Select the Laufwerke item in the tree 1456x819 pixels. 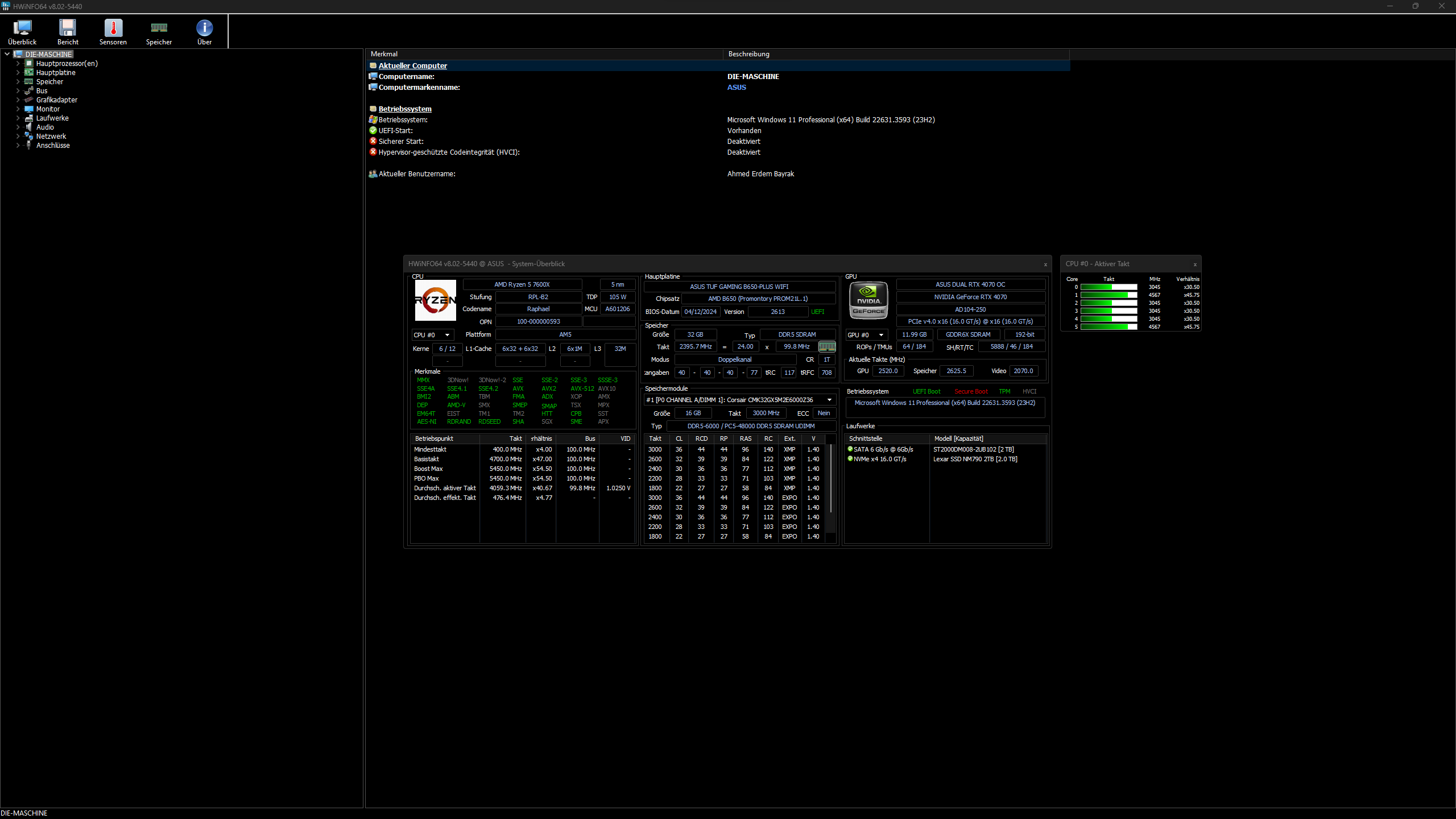point(52,118)
